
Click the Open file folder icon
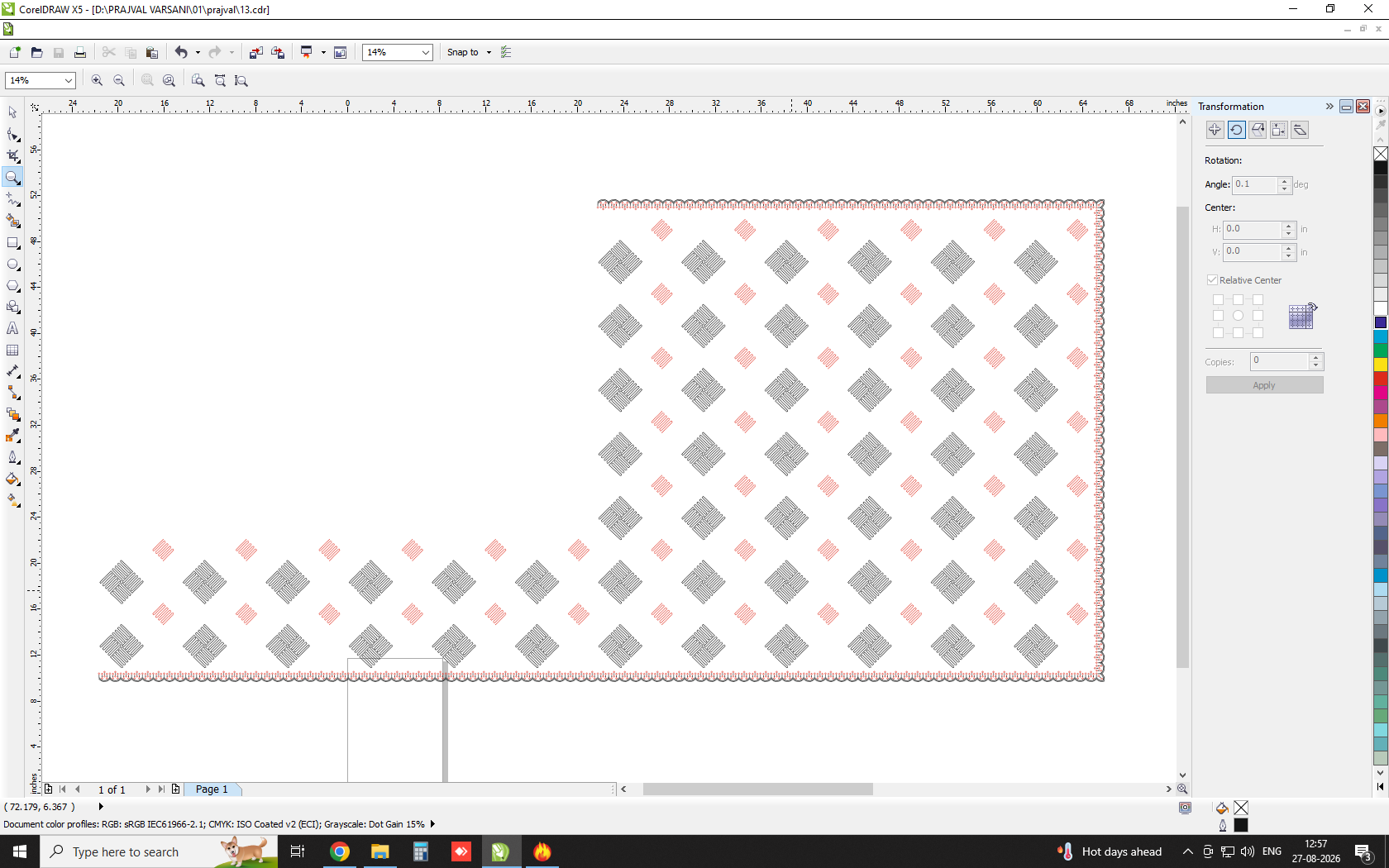36,52
